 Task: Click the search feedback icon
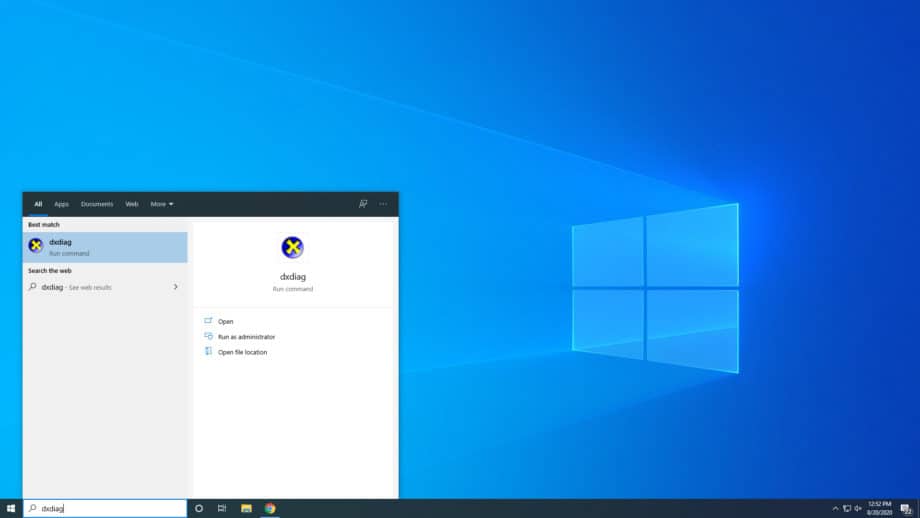[363, 204]
